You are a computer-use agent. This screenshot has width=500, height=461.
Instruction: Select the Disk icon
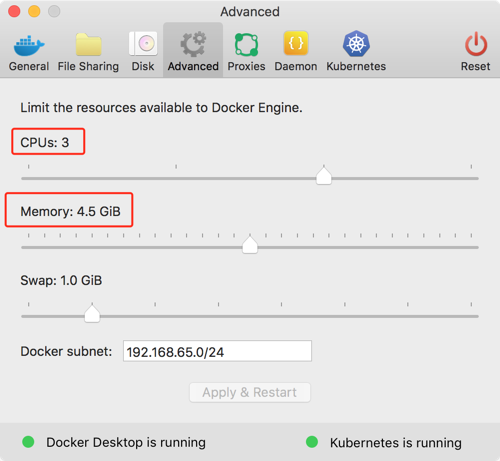[143, 44]
